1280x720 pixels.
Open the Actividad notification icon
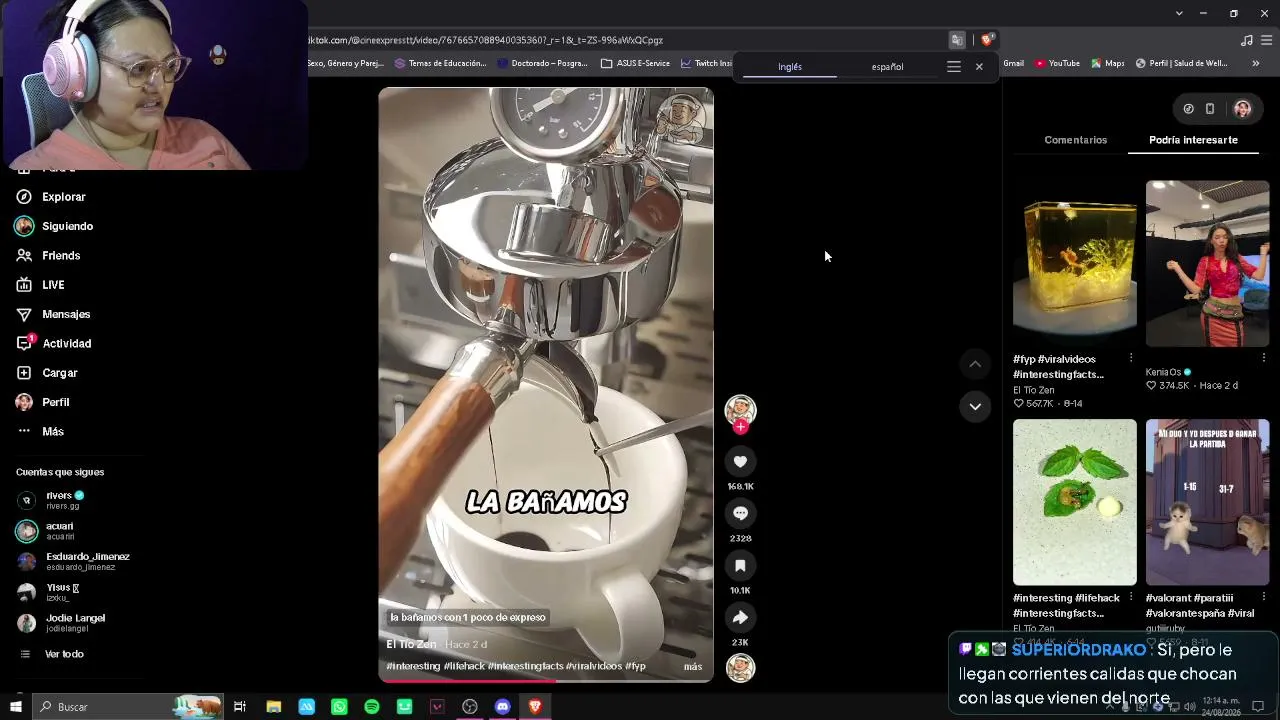[24, 343]
